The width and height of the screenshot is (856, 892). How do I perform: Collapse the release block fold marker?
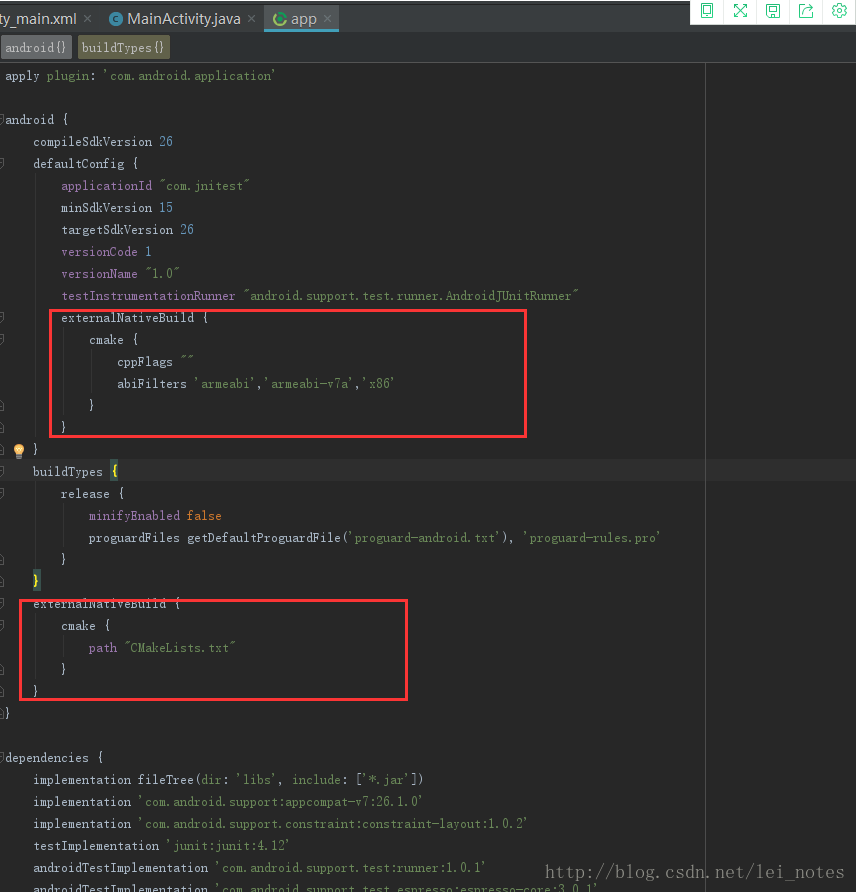tap(2, 494)
